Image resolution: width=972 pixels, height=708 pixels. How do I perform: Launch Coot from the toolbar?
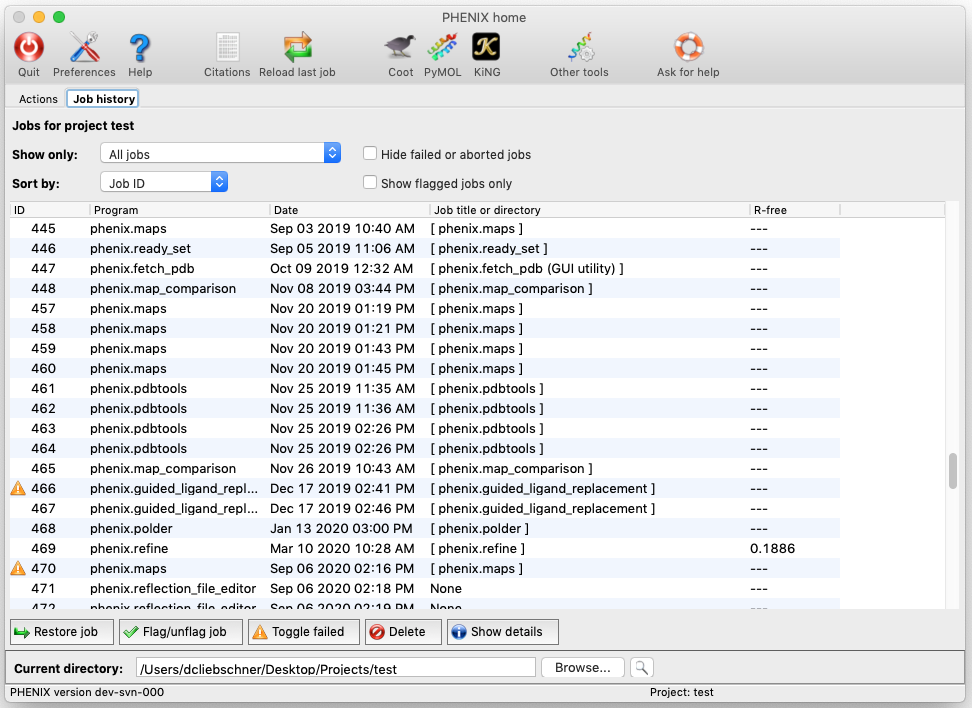click(400, 48)
